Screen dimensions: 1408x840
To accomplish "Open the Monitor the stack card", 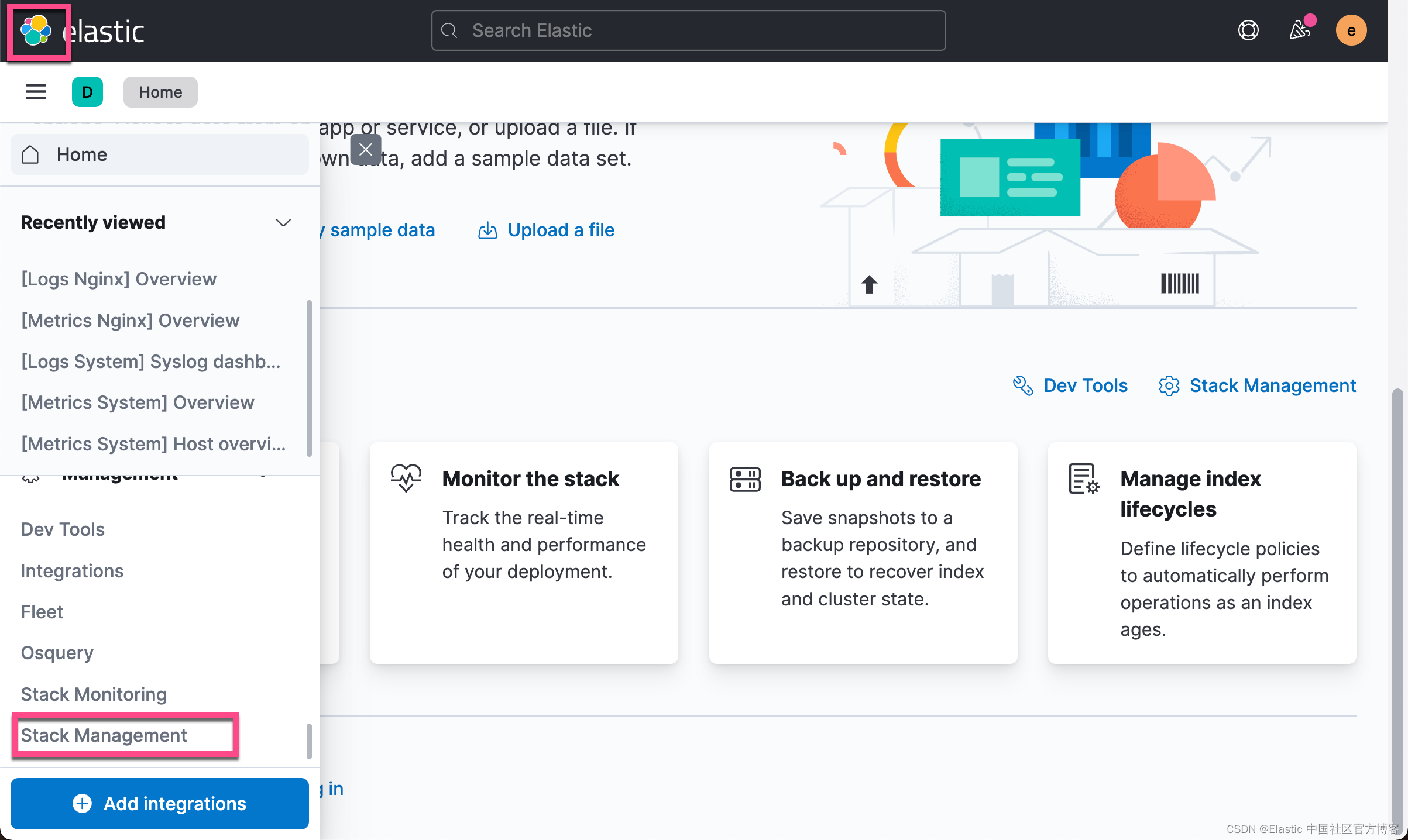I will pyautogui.click(x=524, y=553).
